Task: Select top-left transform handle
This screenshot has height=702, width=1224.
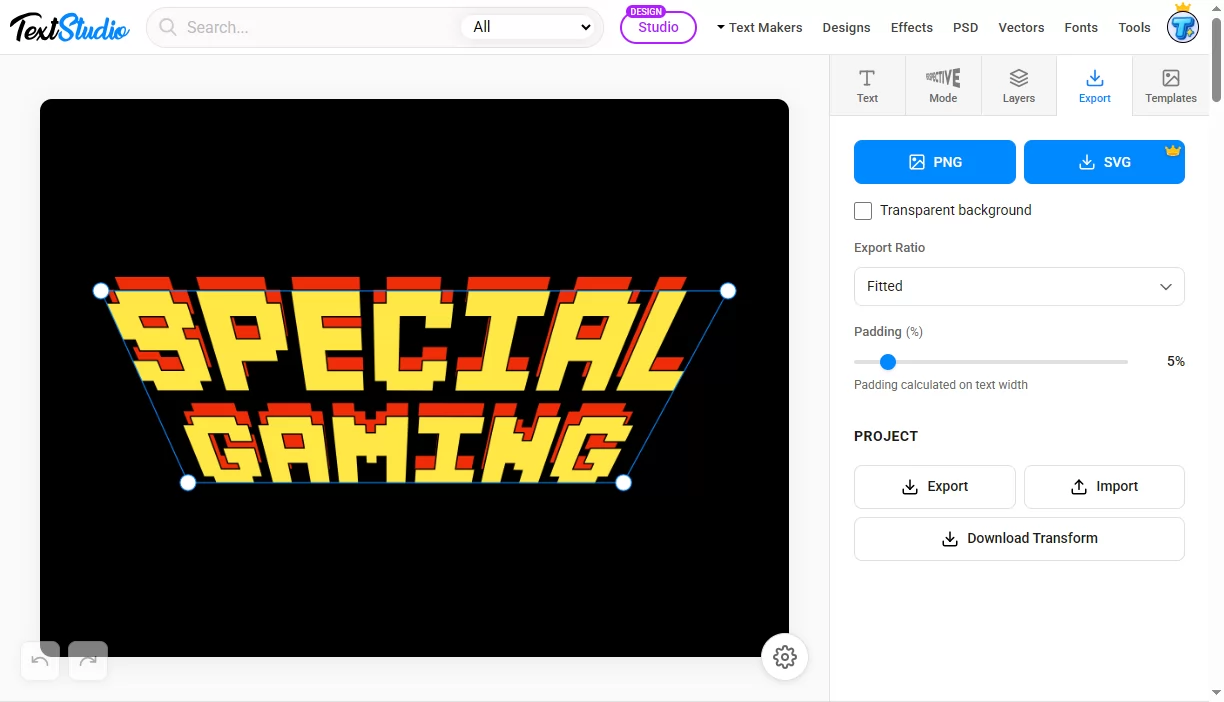Action: pos(101,291)
